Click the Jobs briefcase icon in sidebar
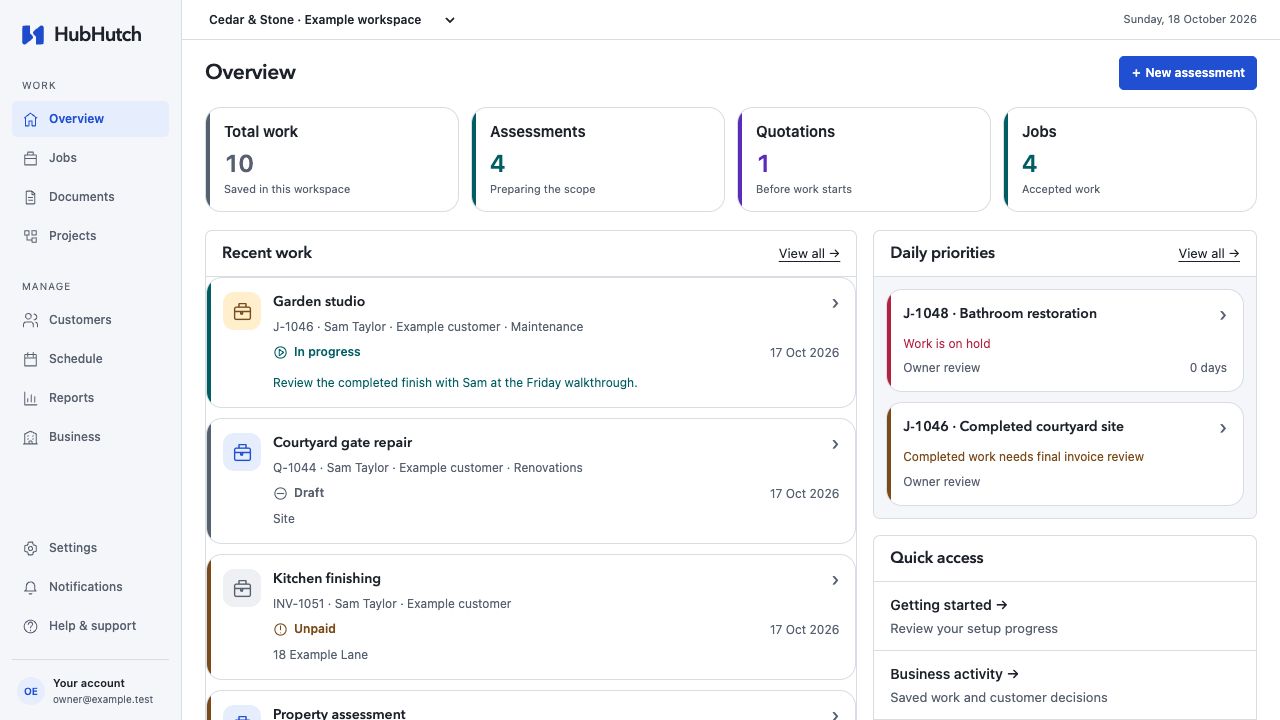 [x=30, y=158]
